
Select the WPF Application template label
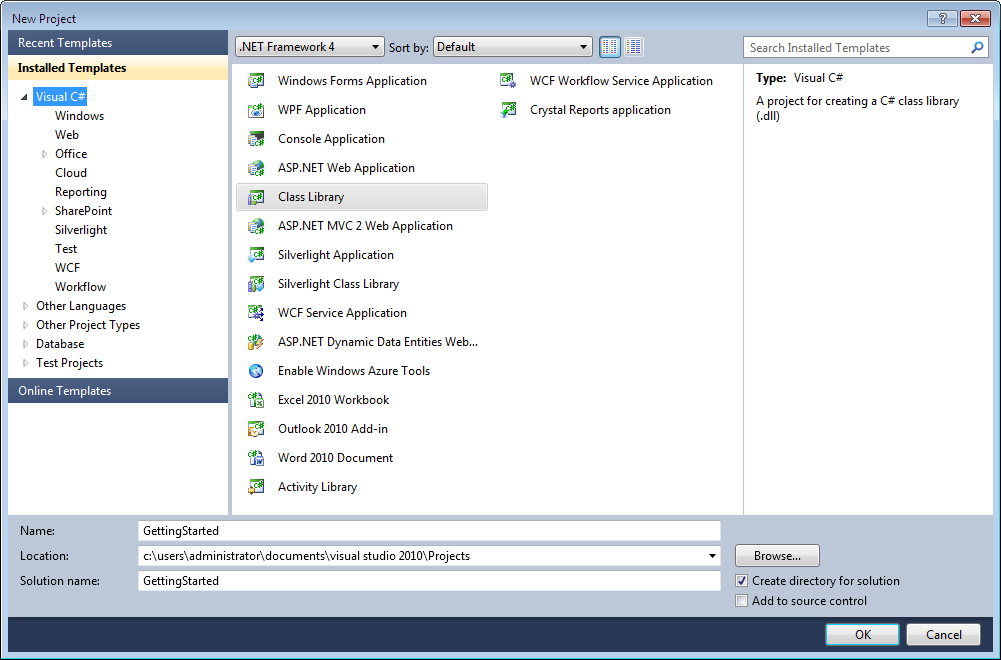[322, 110]
